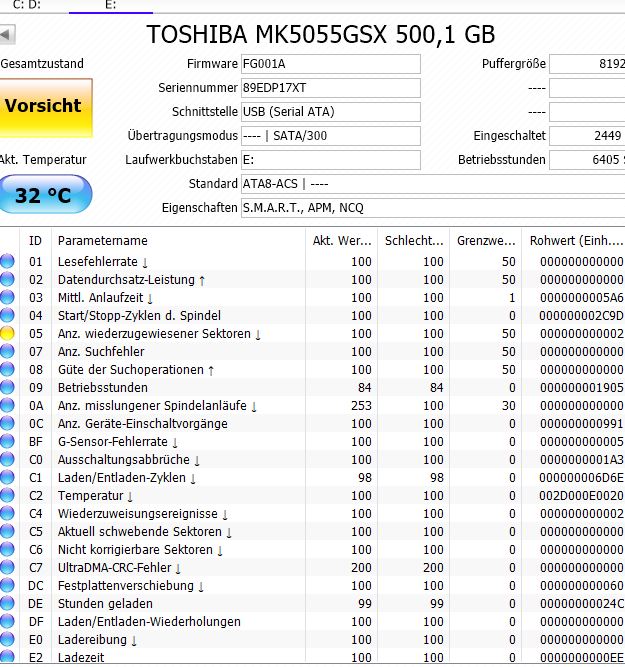Click the Puffergröße value field
625x667 pixels.
tap(587, 64)
